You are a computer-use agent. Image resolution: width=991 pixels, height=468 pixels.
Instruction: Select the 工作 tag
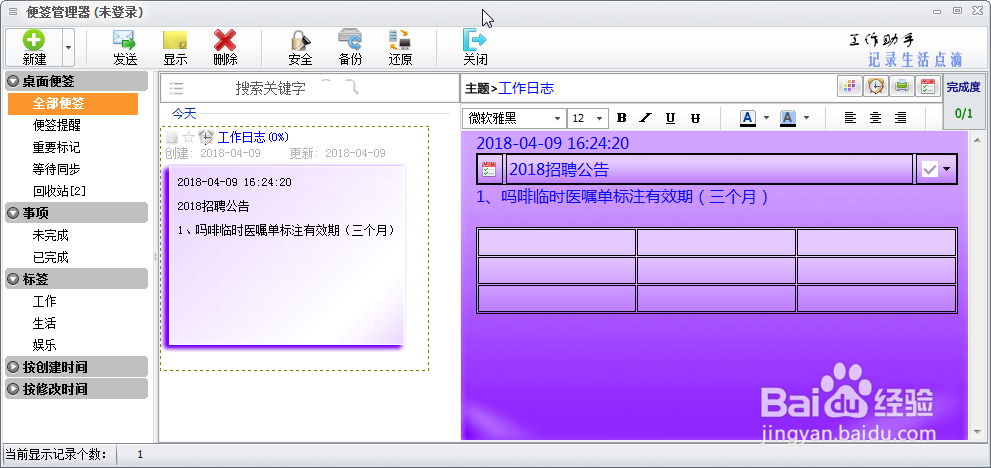(x=44, y=301)
